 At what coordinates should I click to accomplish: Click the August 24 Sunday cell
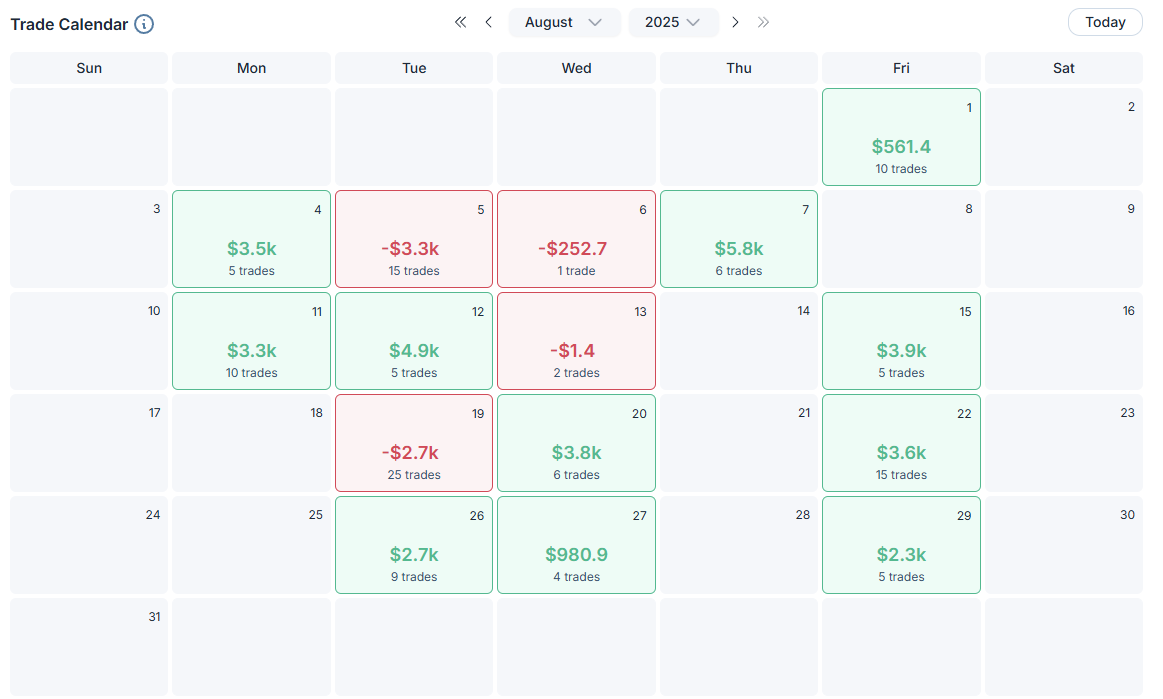click(x=89, y=545)
